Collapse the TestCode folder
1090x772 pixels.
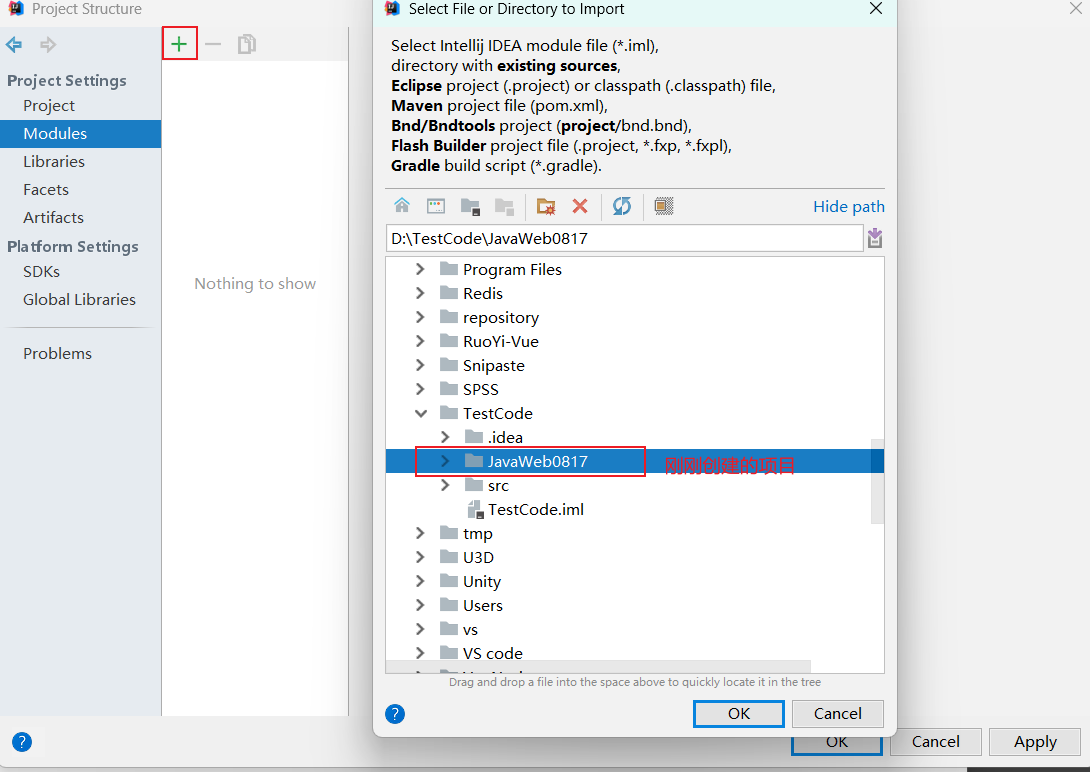[421, 413]
